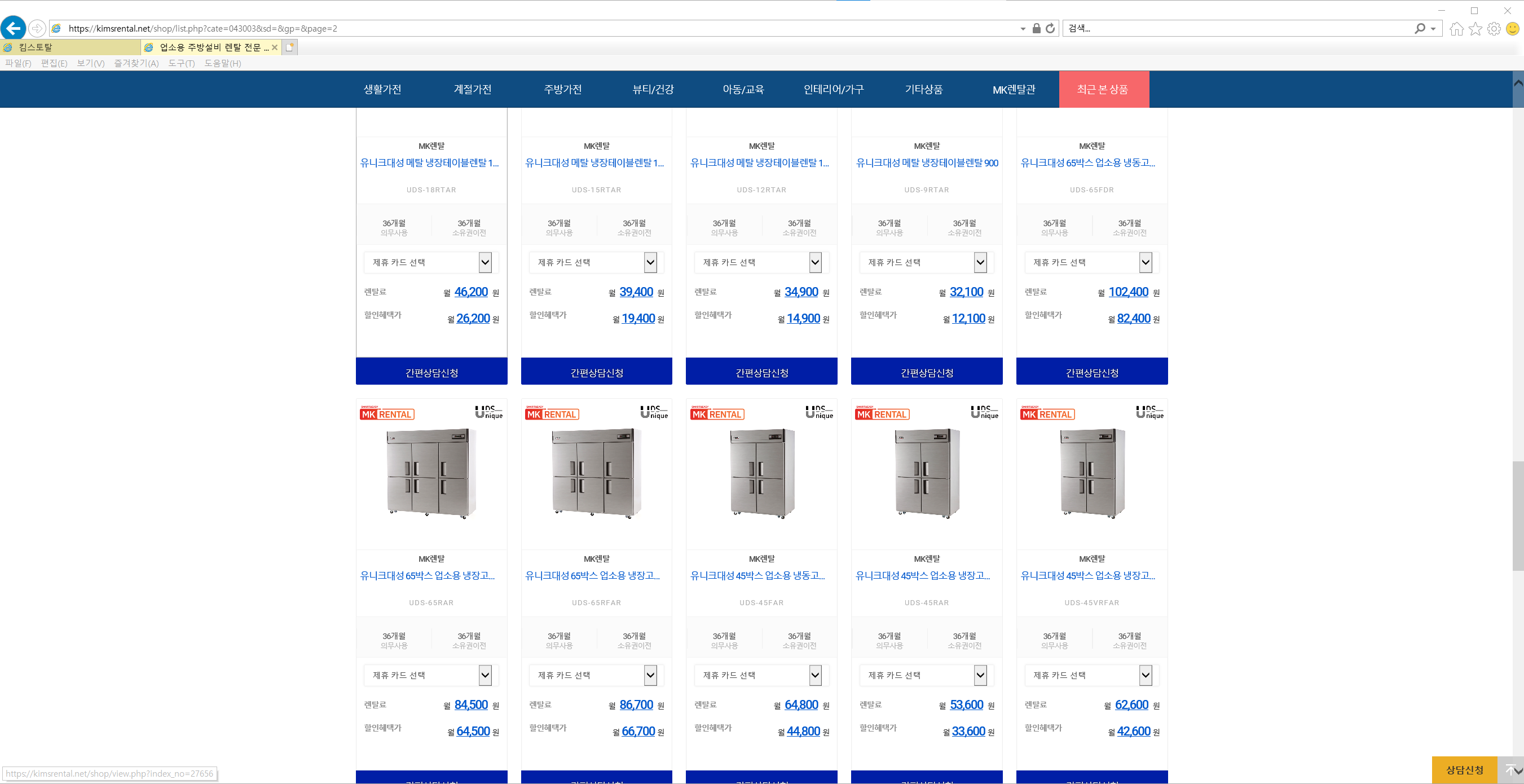1524x784 pixels.
Task: Click UDS Unique logo on UDS-45VRFAR card
Action: pos(1149,412)
